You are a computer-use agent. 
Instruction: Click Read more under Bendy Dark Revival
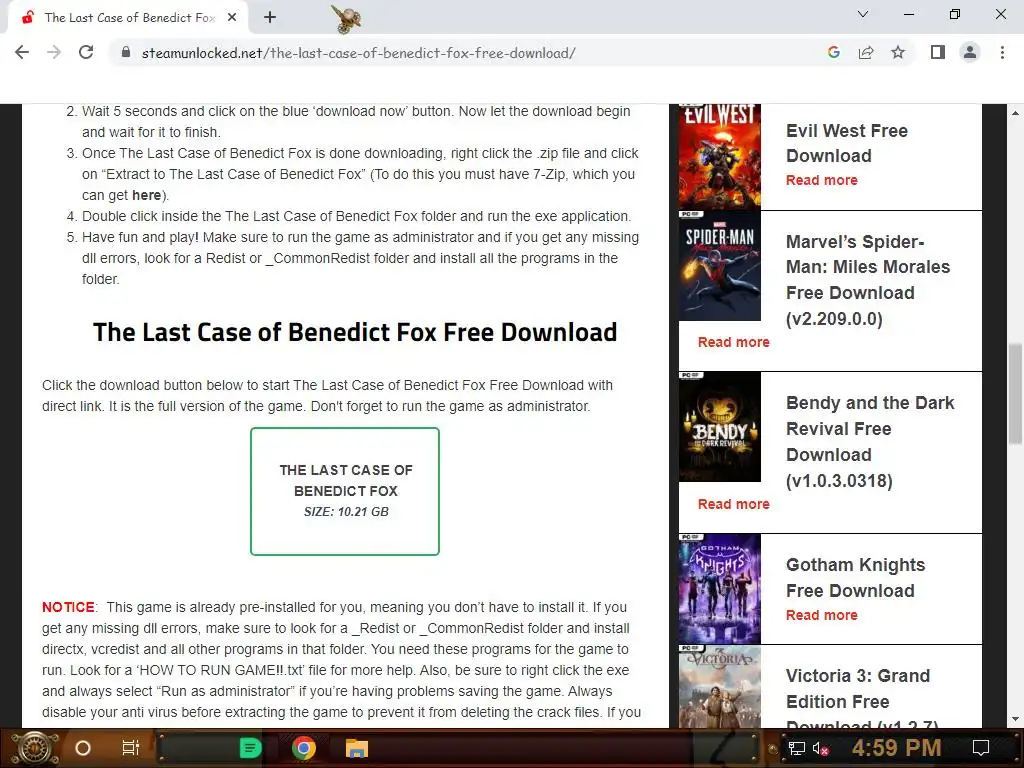[733, 504]
